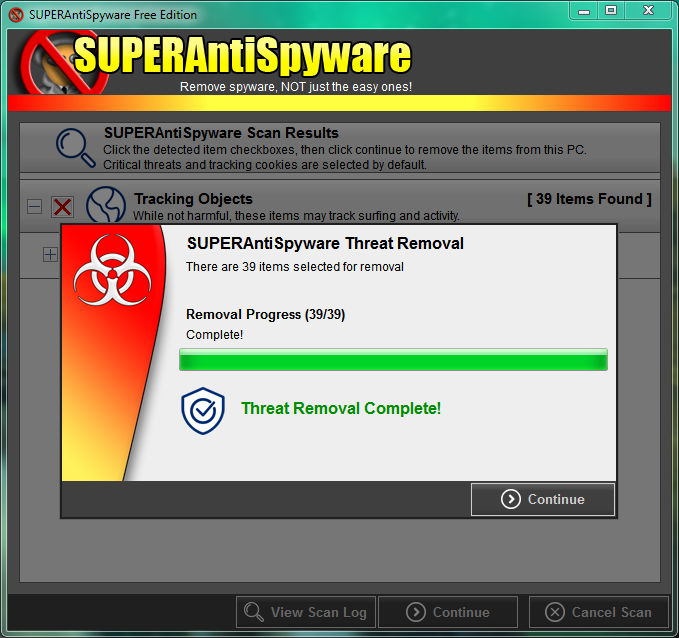Click the View Scan Log button
The height and width of the screenshot is (638, 679).
(306, 612)
